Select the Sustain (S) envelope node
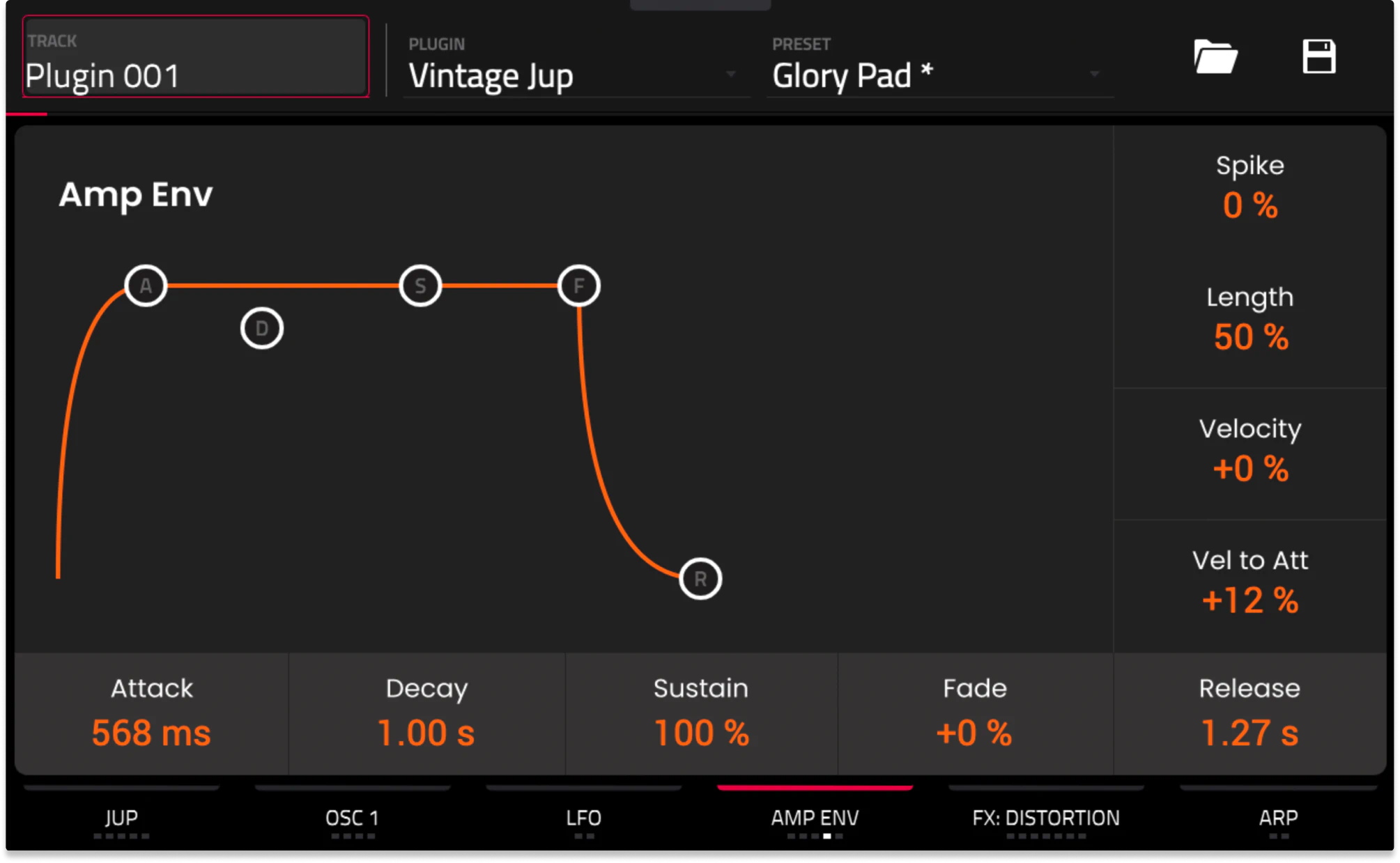The height and width of the screenshot is (863, 1400). coord(420,286)
